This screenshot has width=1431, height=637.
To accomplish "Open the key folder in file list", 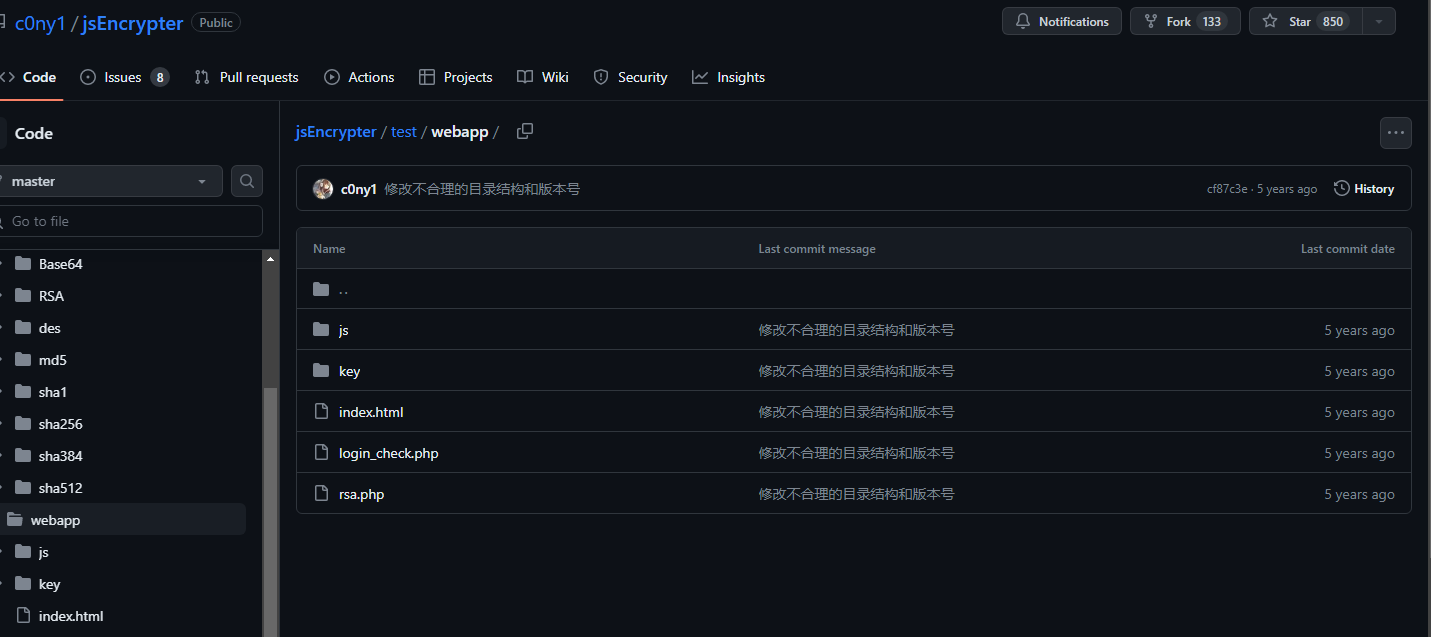I will coord(349,371).
